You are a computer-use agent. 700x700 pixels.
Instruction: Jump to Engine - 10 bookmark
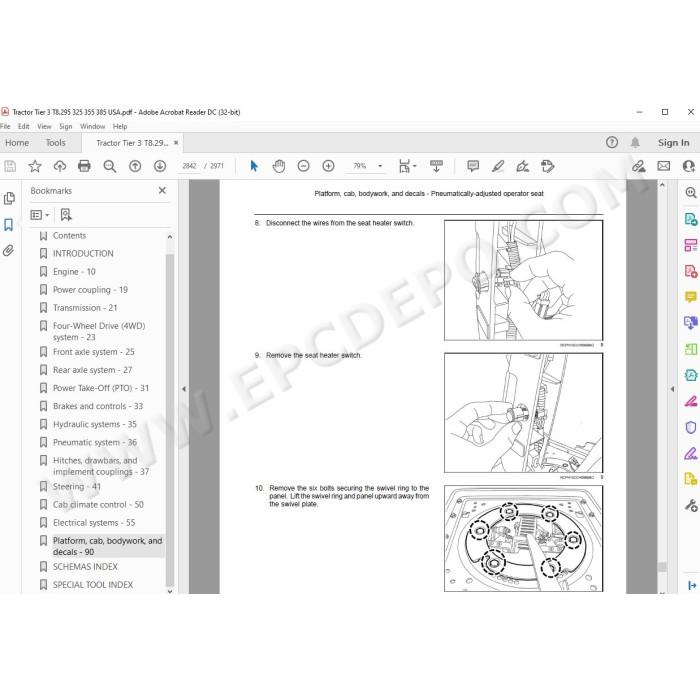(74, 271)
